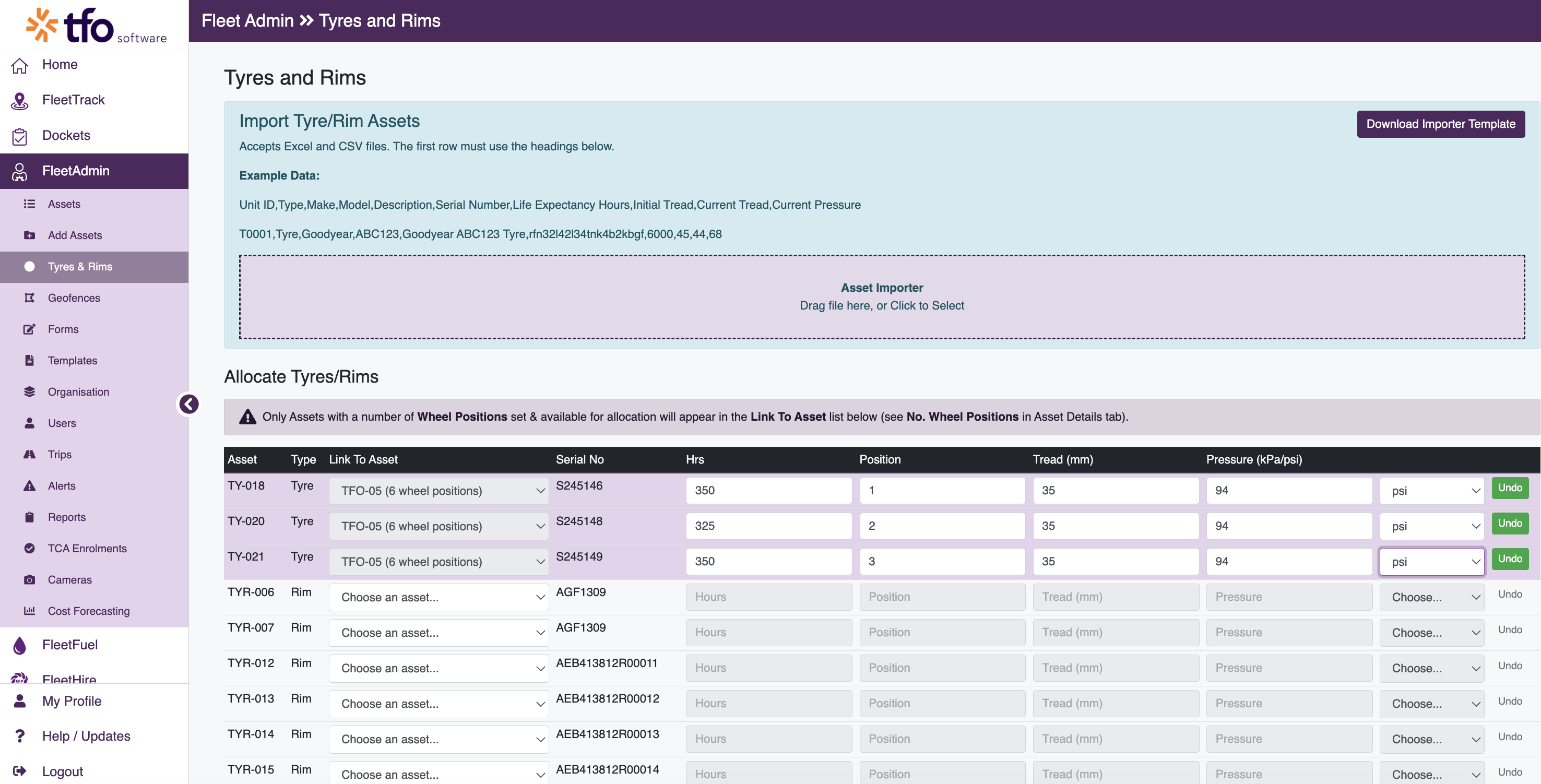
Task: Open pressure unit dropdown for TYR-007
Action: pos(1431,633)
